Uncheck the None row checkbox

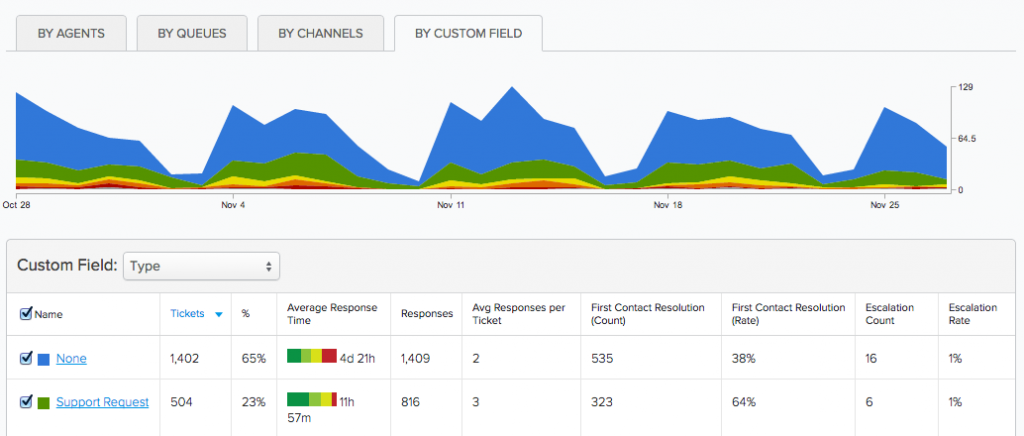[26, 358]
